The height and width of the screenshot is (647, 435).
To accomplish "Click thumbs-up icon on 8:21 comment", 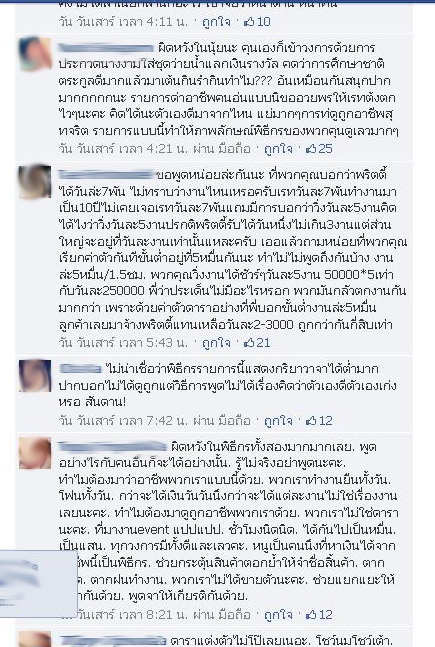I will [311, 615].
